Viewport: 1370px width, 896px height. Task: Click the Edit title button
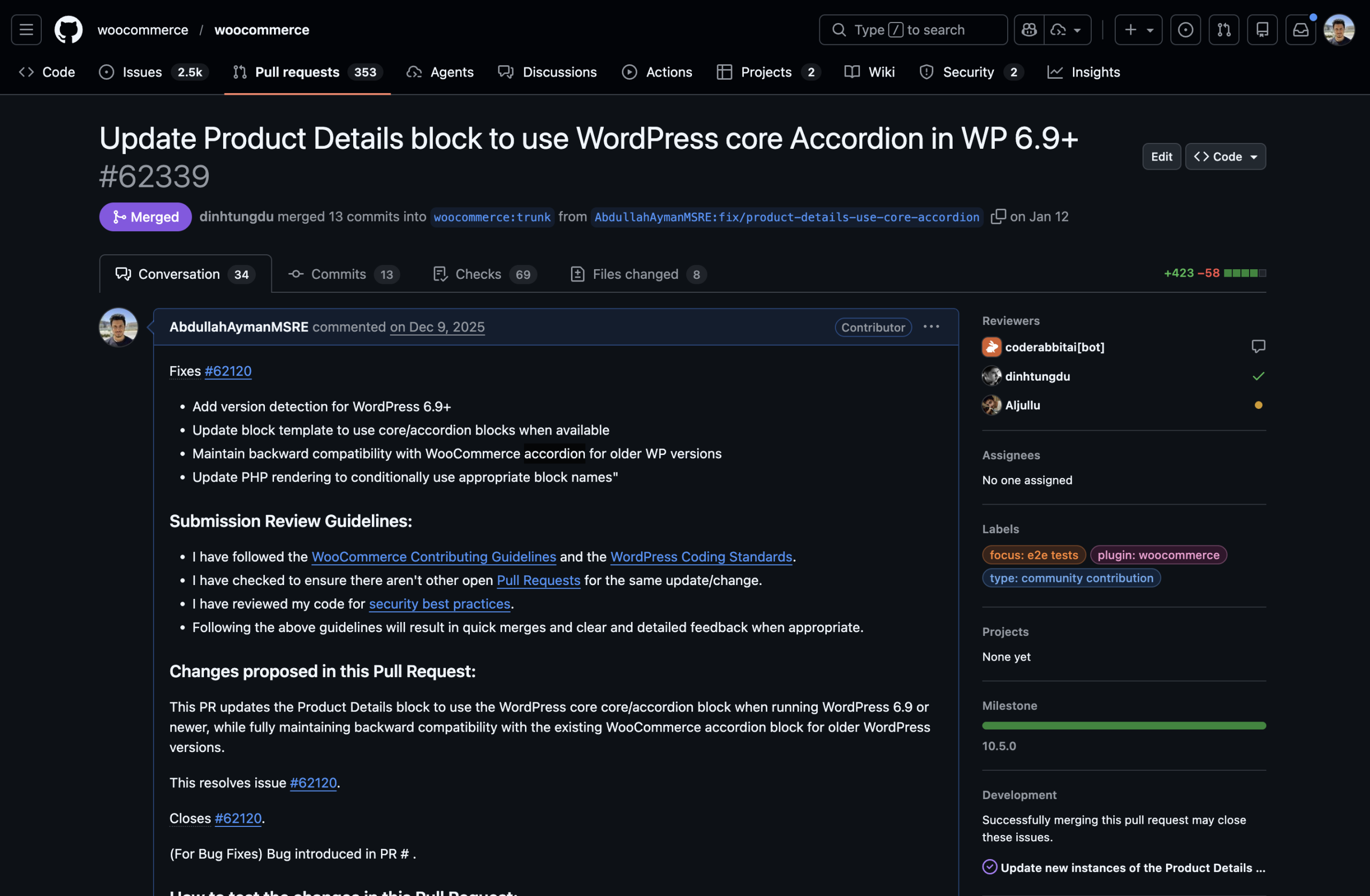click(1161, 157)
